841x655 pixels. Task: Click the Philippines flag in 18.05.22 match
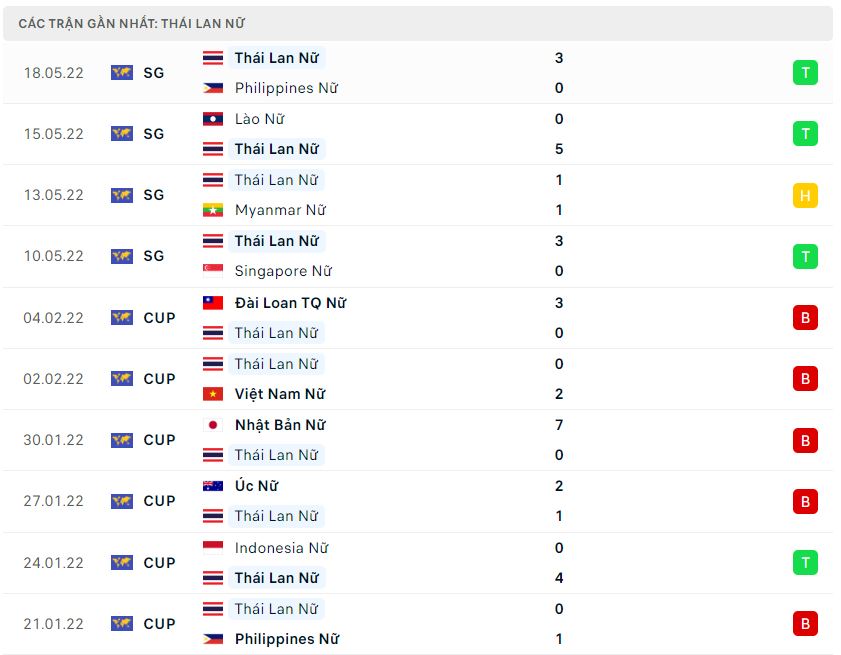(x=213, y=87)
